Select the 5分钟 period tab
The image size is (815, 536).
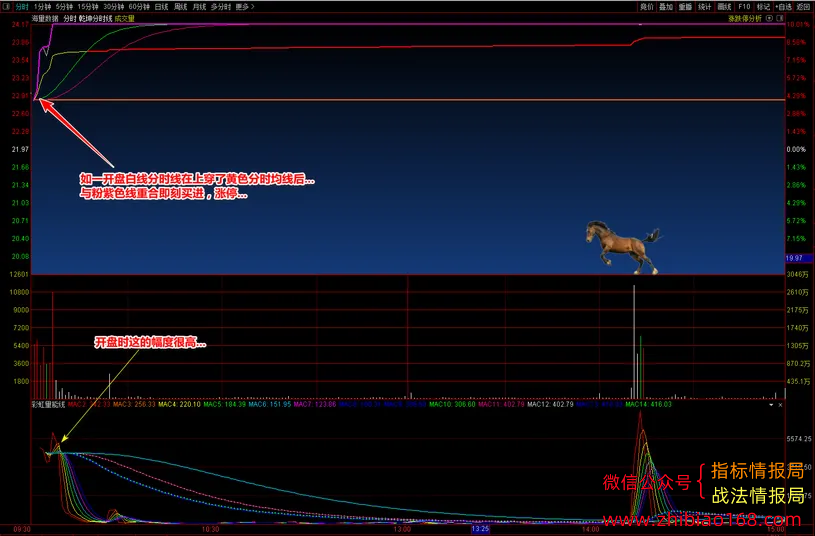64,7
